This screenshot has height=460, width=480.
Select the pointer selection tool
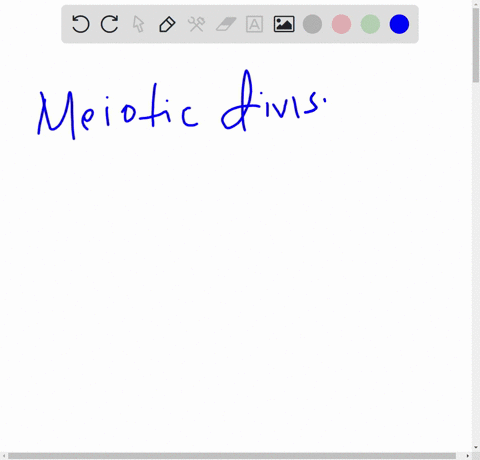(138, 24)
